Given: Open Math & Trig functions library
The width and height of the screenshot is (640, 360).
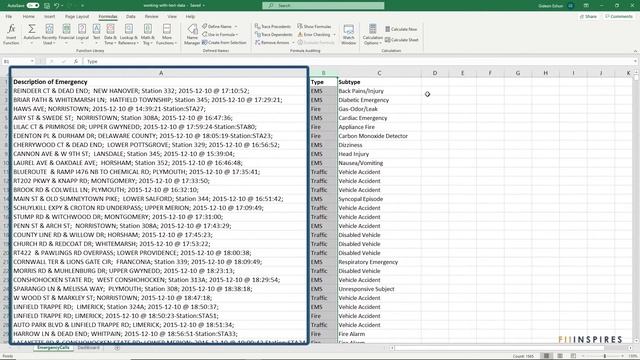Looking at the screenshot, I should (x=147, y=34).
